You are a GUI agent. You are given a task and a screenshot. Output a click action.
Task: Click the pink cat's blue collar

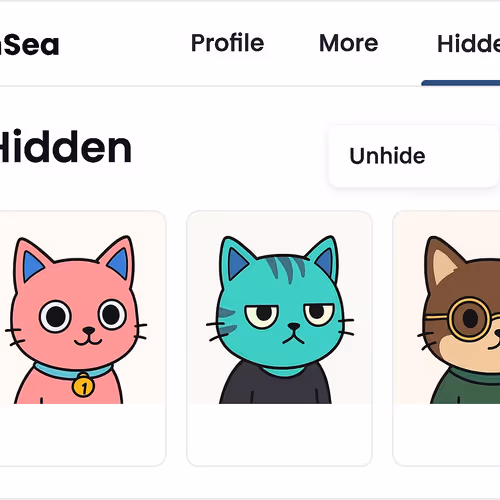73,371
